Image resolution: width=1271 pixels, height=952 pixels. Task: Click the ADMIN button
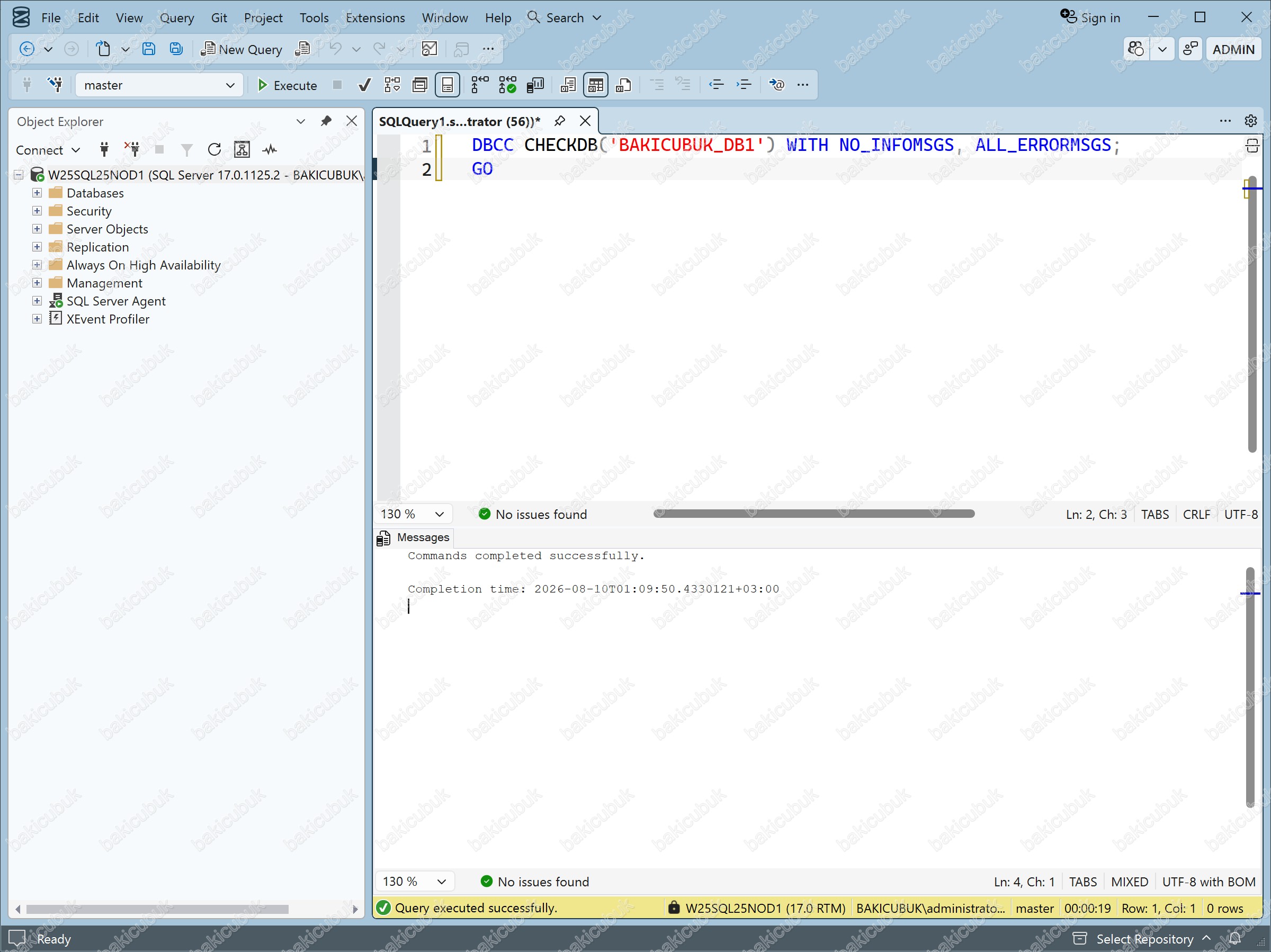(x=1233, y=49)
